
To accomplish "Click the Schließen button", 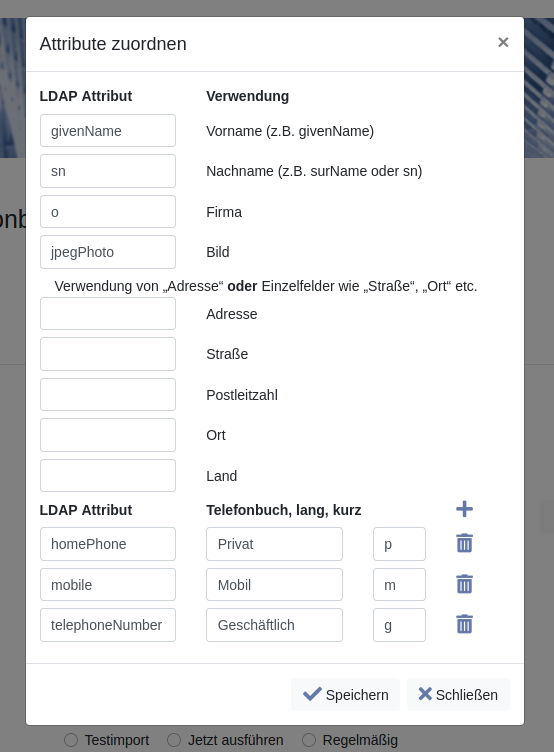I will pos(458,694).
